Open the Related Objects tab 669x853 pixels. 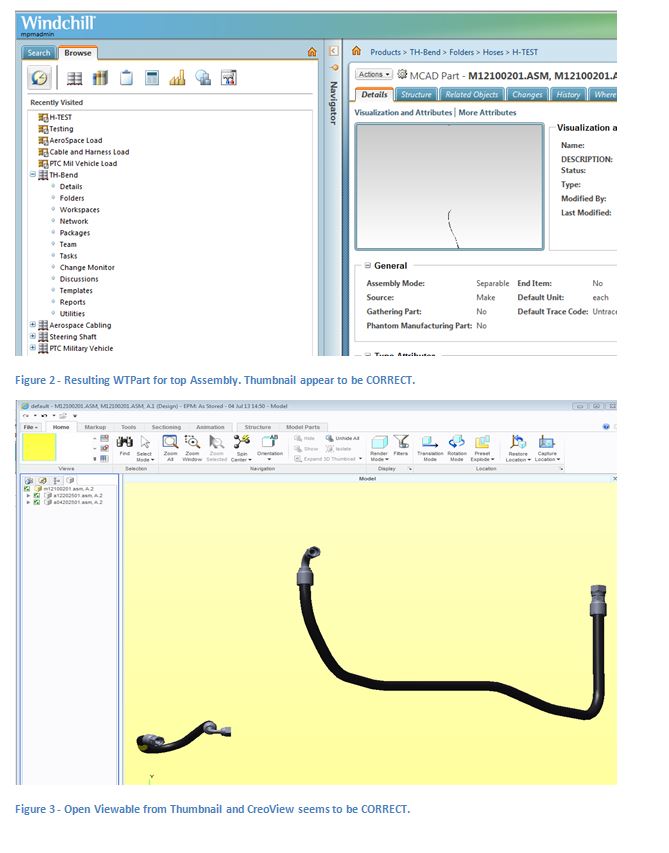click(x=472, y=95)
